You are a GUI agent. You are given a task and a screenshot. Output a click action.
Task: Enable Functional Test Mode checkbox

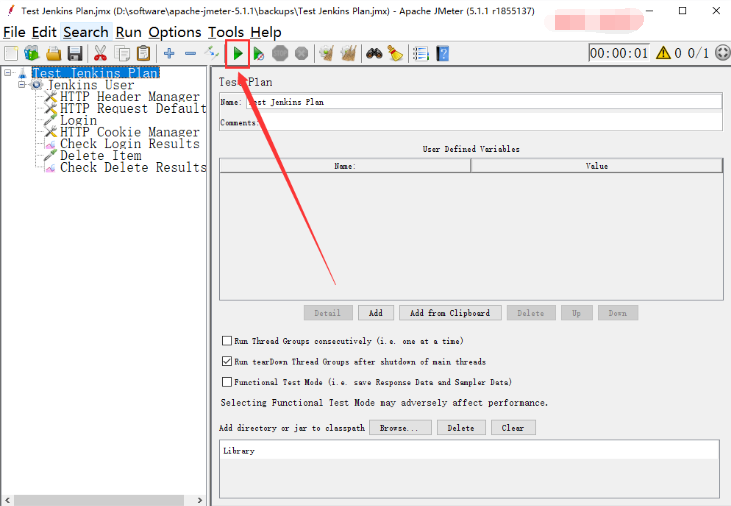tap(227, 382)
